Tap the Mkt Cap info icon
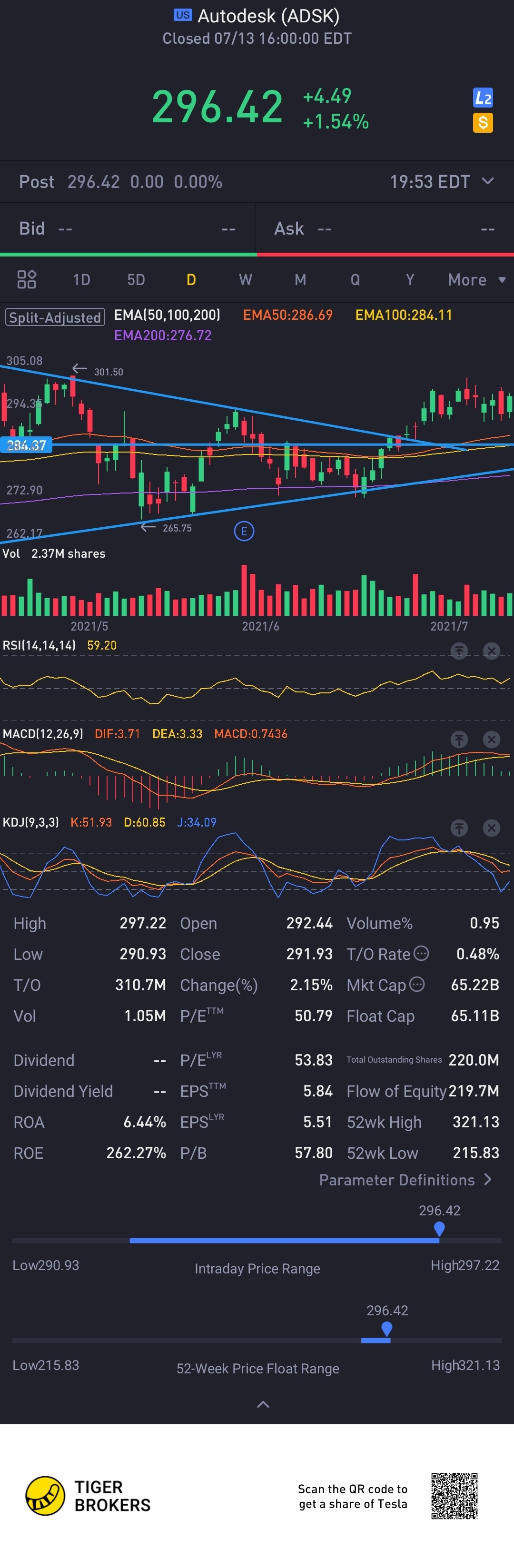 [417, 984]
